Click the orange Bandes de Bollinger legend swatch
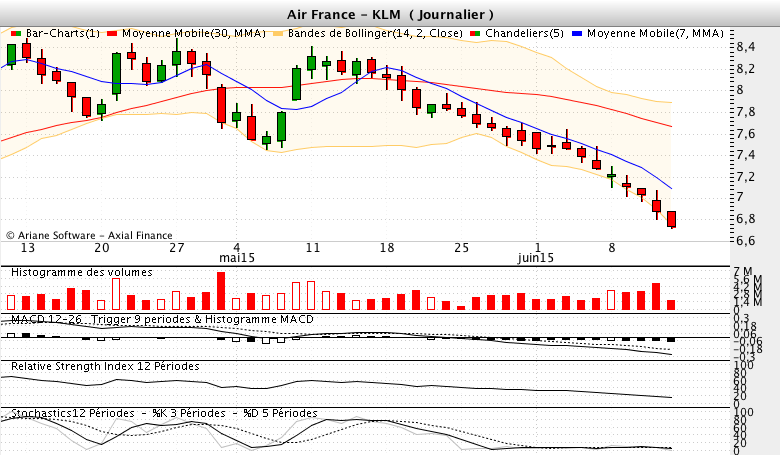 pos(279,33)
